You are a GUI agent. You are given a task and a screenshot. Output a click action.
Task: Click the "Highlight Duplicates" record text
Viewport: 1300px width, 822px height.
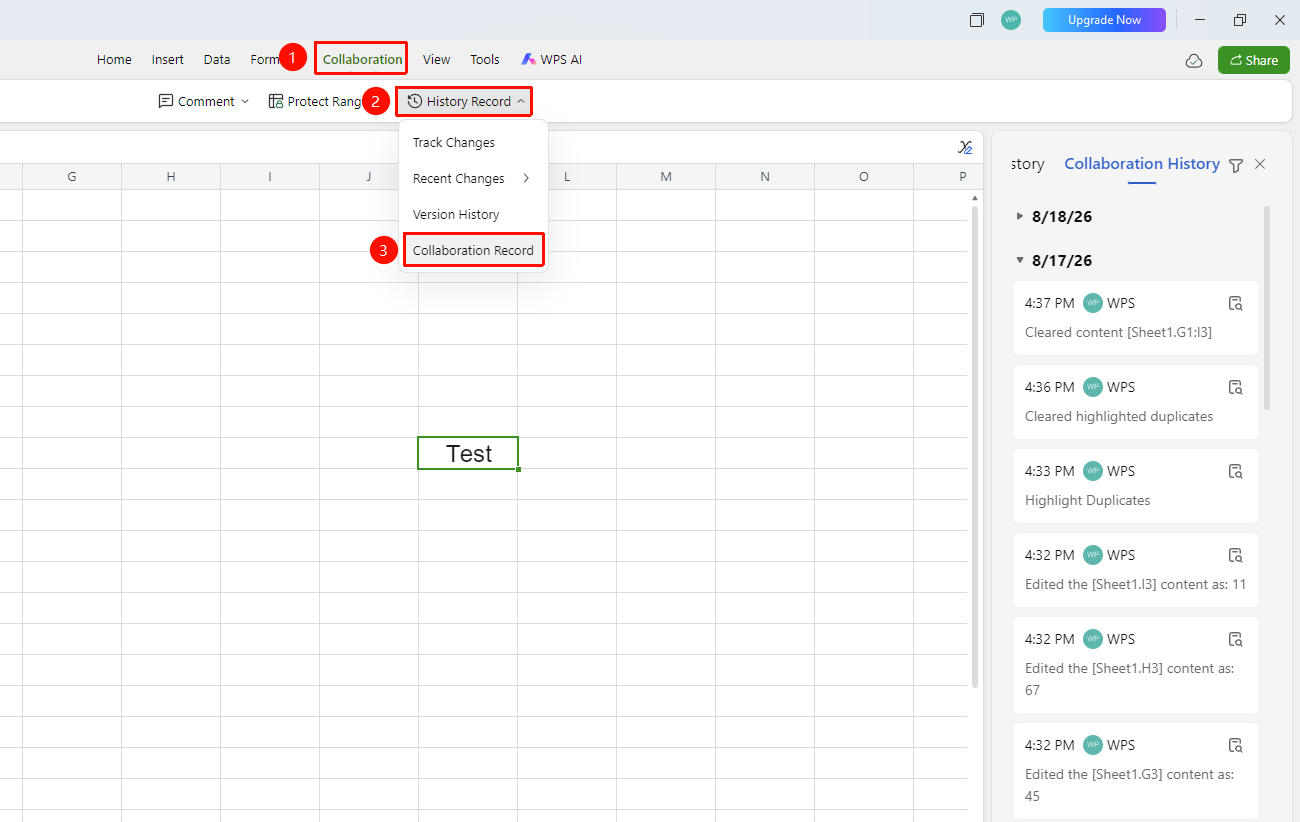pyautogui.click(x=1088, y=501)
